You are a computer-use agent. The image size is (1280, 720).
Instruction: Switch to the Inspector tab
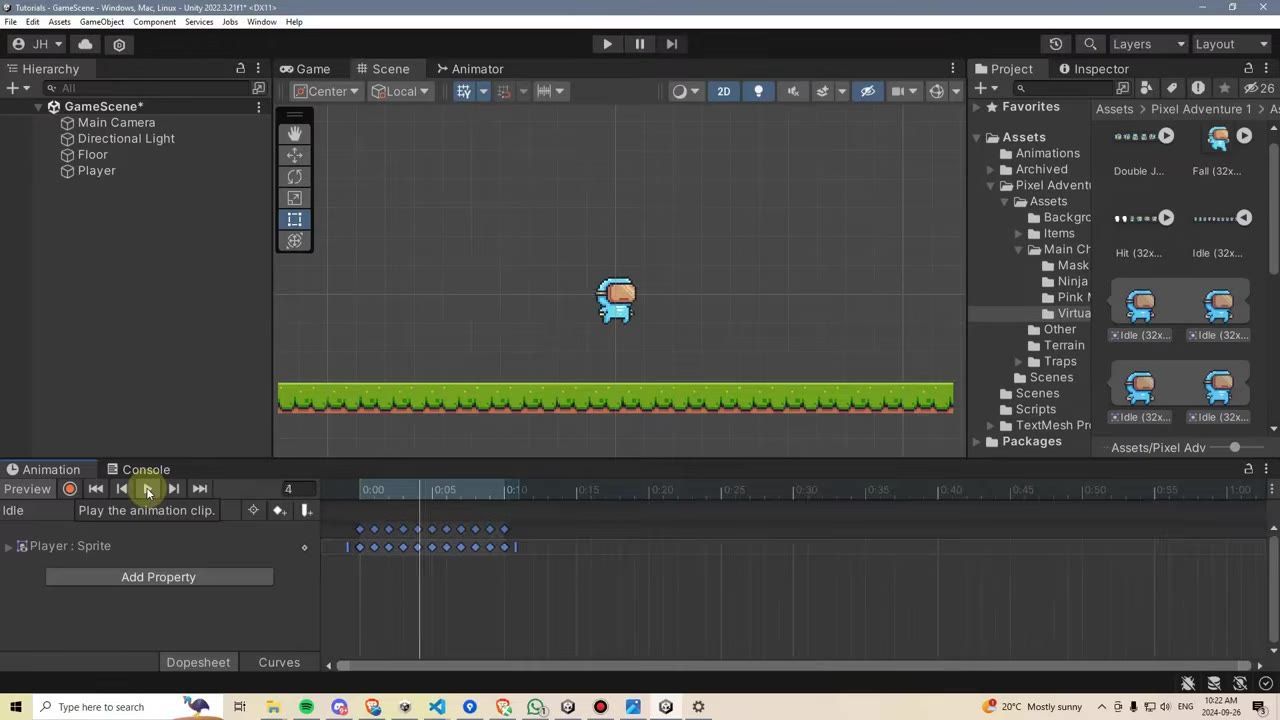point(1093,69)
